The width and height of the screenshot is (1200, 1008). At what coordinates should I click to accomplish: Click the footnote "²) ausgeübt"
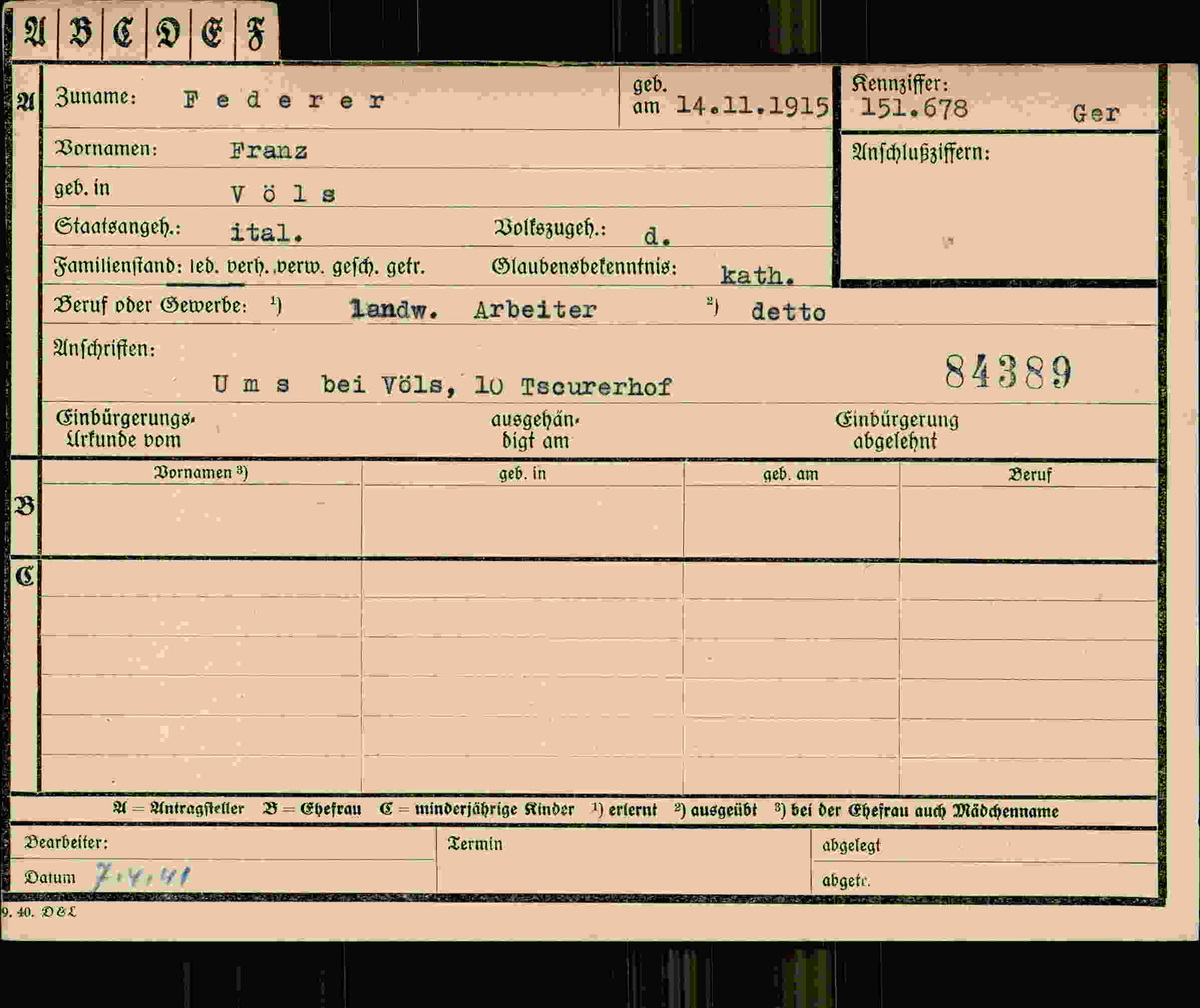[715, 811]
